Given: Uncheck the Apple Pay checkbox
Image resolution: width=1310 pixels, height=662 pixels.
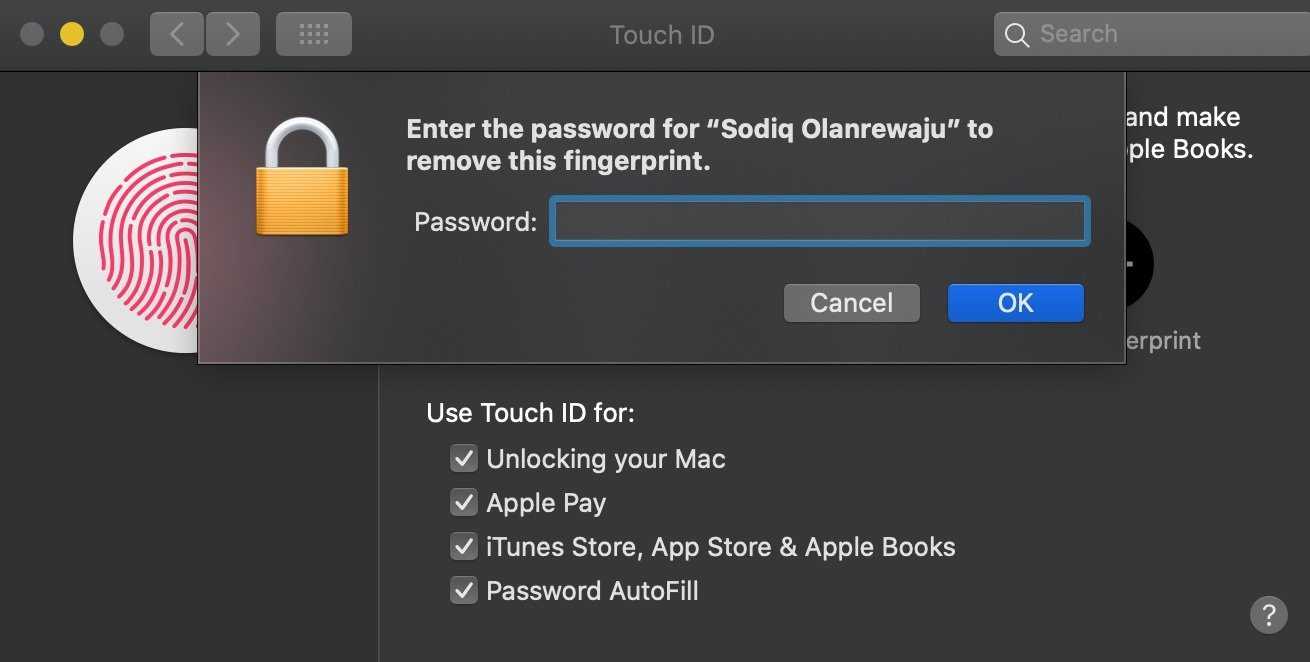Looking at the screenshot, I should coord(464,503).
